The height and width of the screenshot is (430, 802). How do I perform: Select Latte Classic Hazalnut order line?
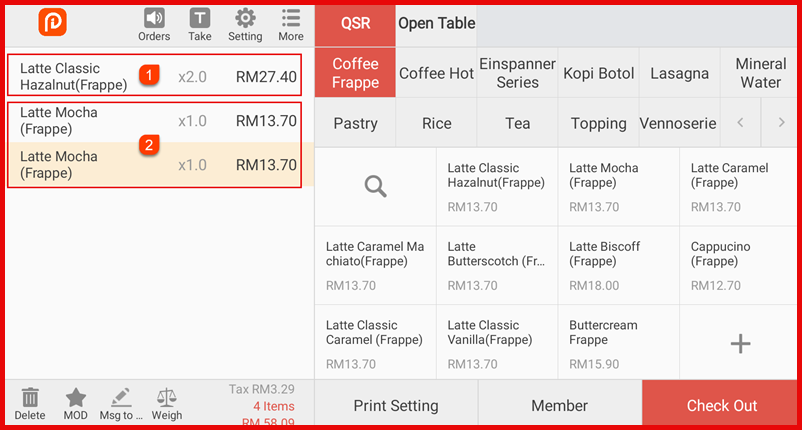pyautogui.click(x=155, y=76)
